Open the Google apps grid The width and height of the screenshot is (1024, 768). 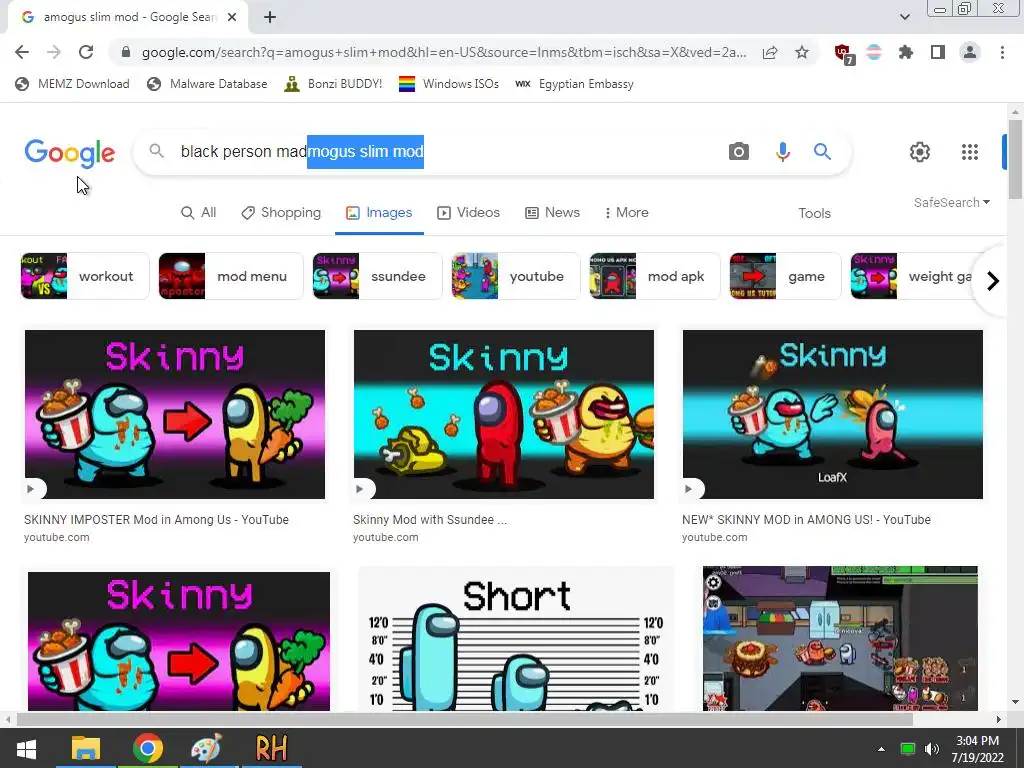pos(970,152)
